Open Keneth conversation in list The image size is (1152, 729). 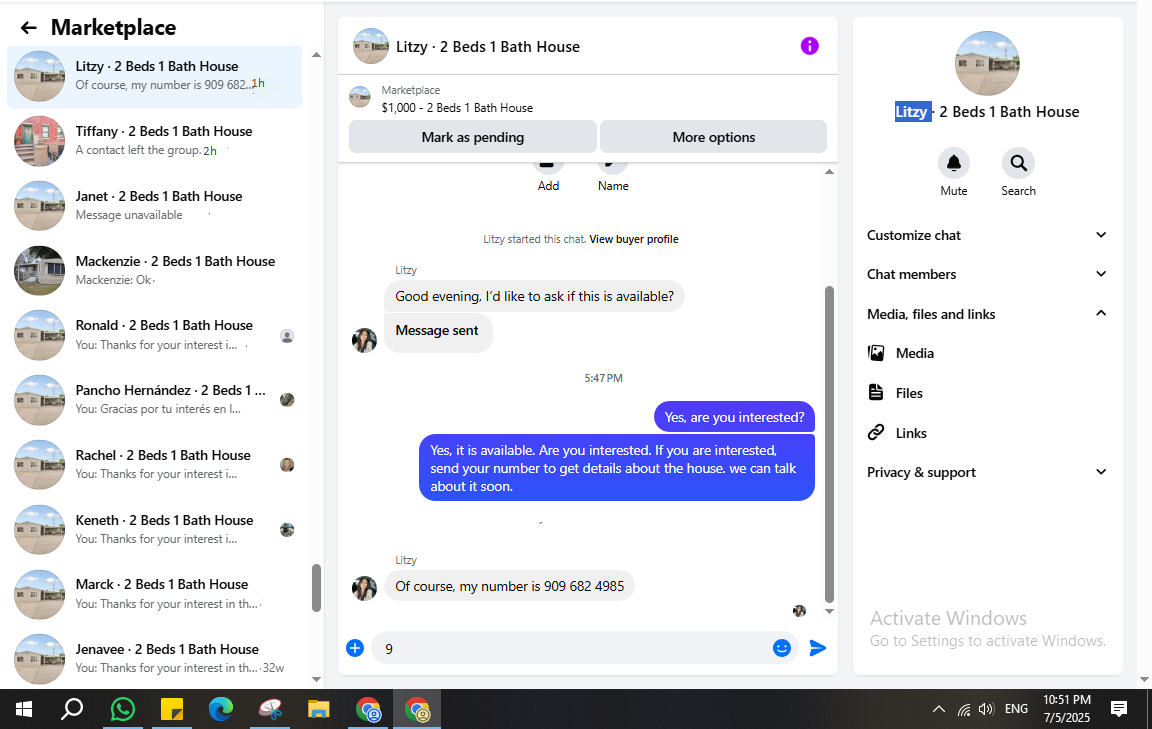pyautogui.click(x=154, y=528)
